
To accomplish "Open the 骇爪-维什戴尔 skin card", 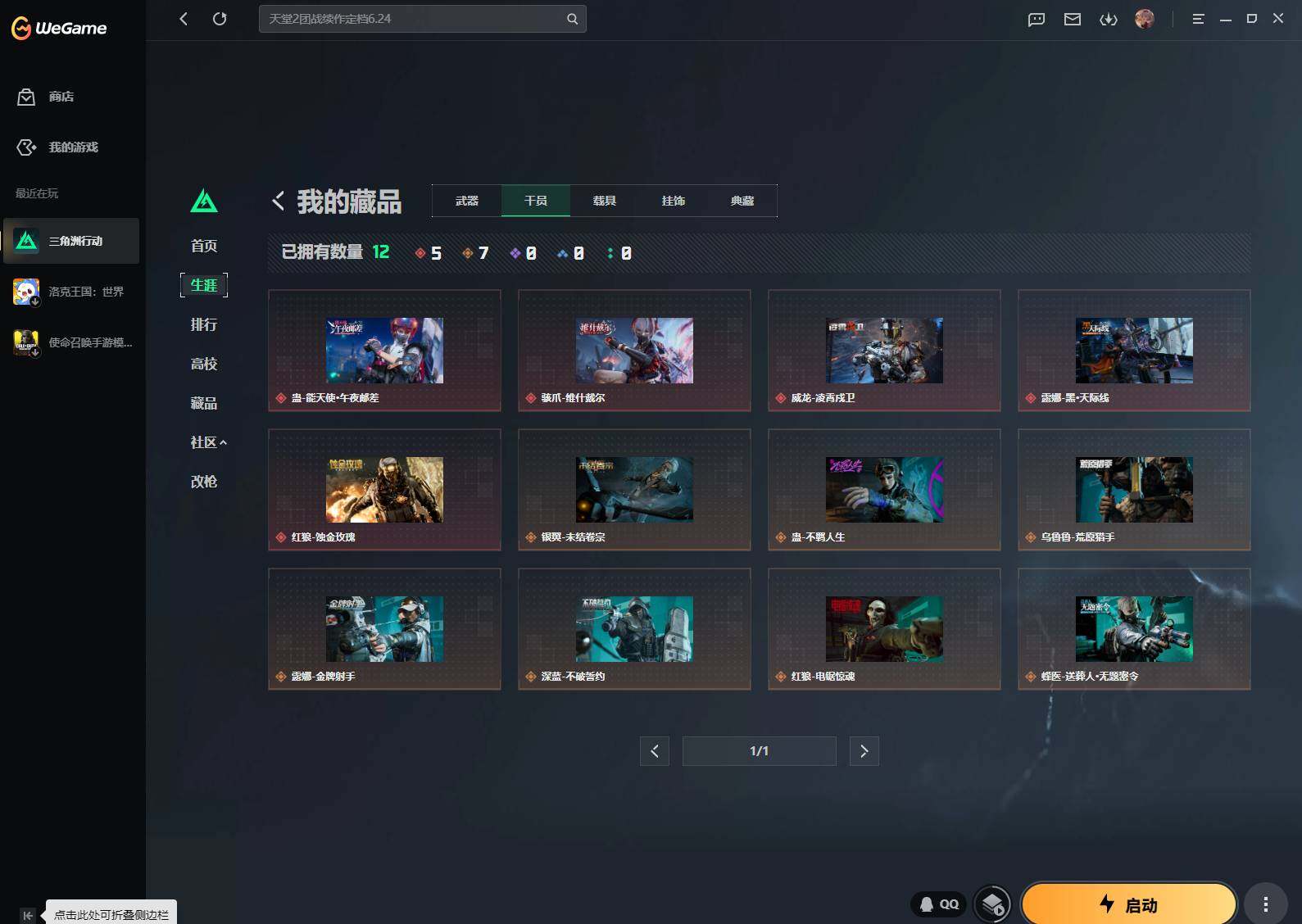I will [x=634, y=351].
